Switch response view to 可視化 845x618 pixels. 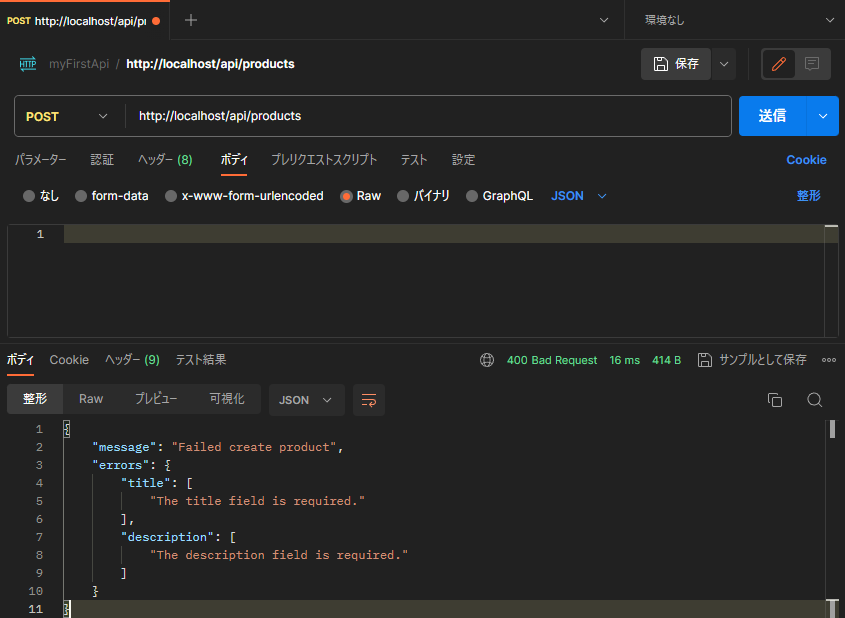[x=227, y=399]
